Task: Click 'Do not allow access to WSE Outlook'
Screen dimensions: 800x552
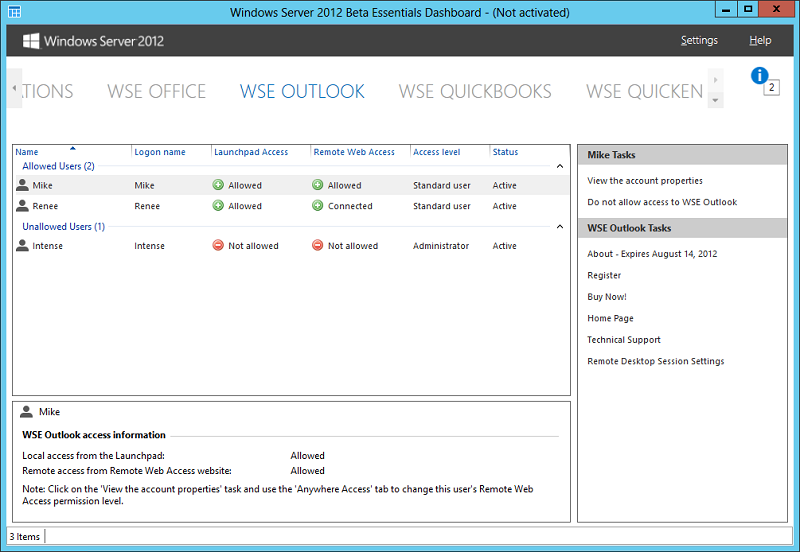Action: point(662,202)
